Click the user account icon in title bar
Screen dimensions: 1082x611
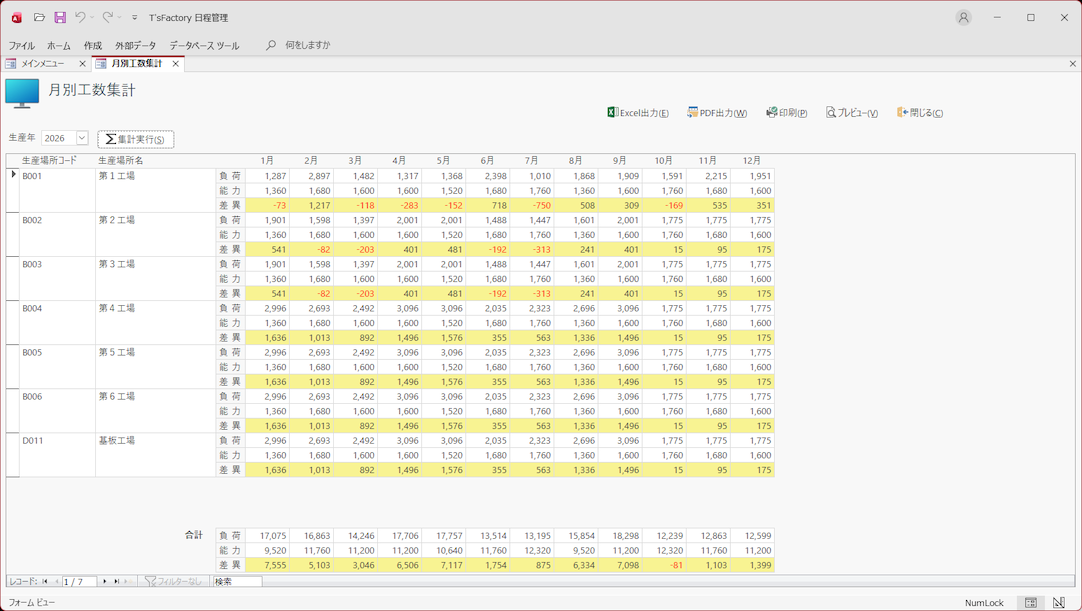tap(963, 17)
